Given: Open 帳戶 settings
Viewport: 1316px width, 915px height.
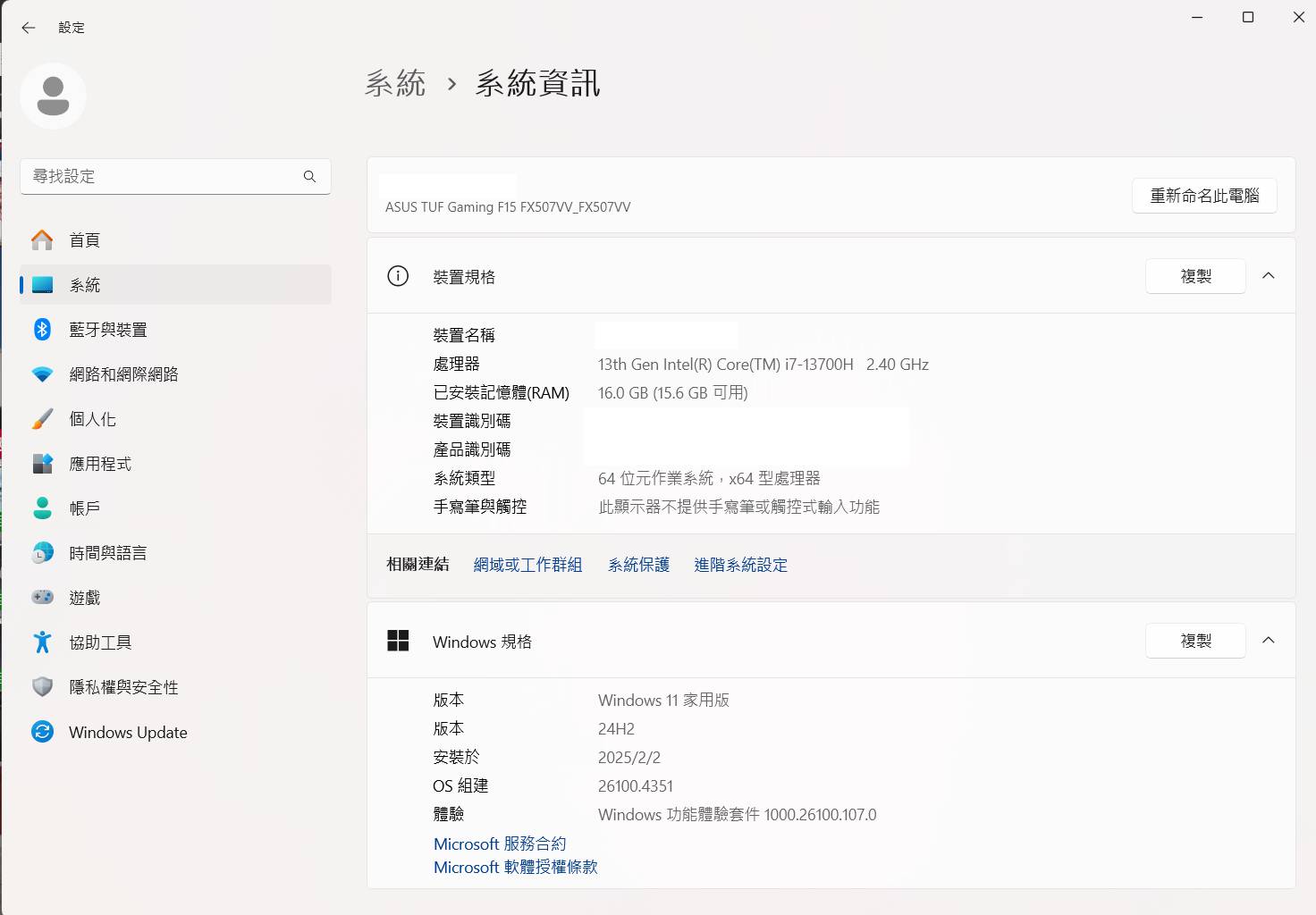Looking at the screenshot, I should [x=175, y=508].
